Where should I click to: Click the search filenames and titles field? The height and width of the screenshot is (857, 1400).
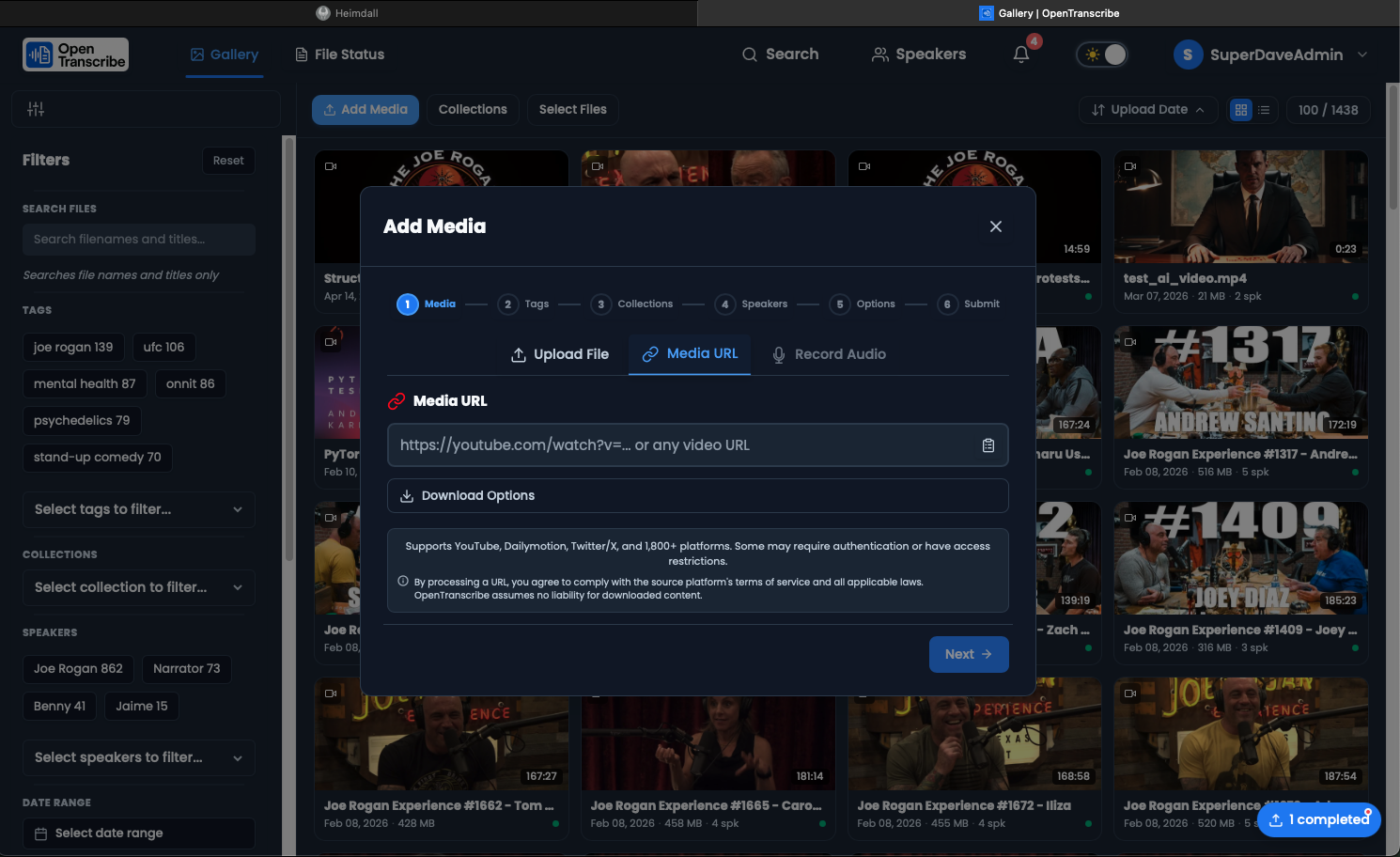(139, 240)
